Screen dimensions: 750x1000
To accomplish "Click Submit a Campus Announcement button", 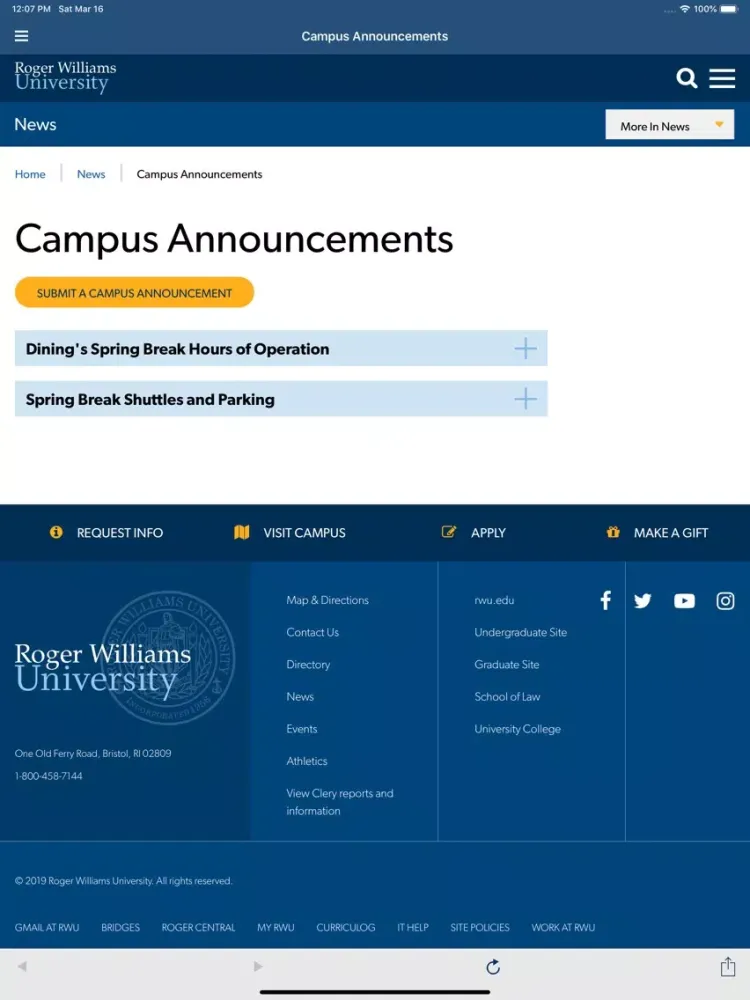I will tap(135, 293).
